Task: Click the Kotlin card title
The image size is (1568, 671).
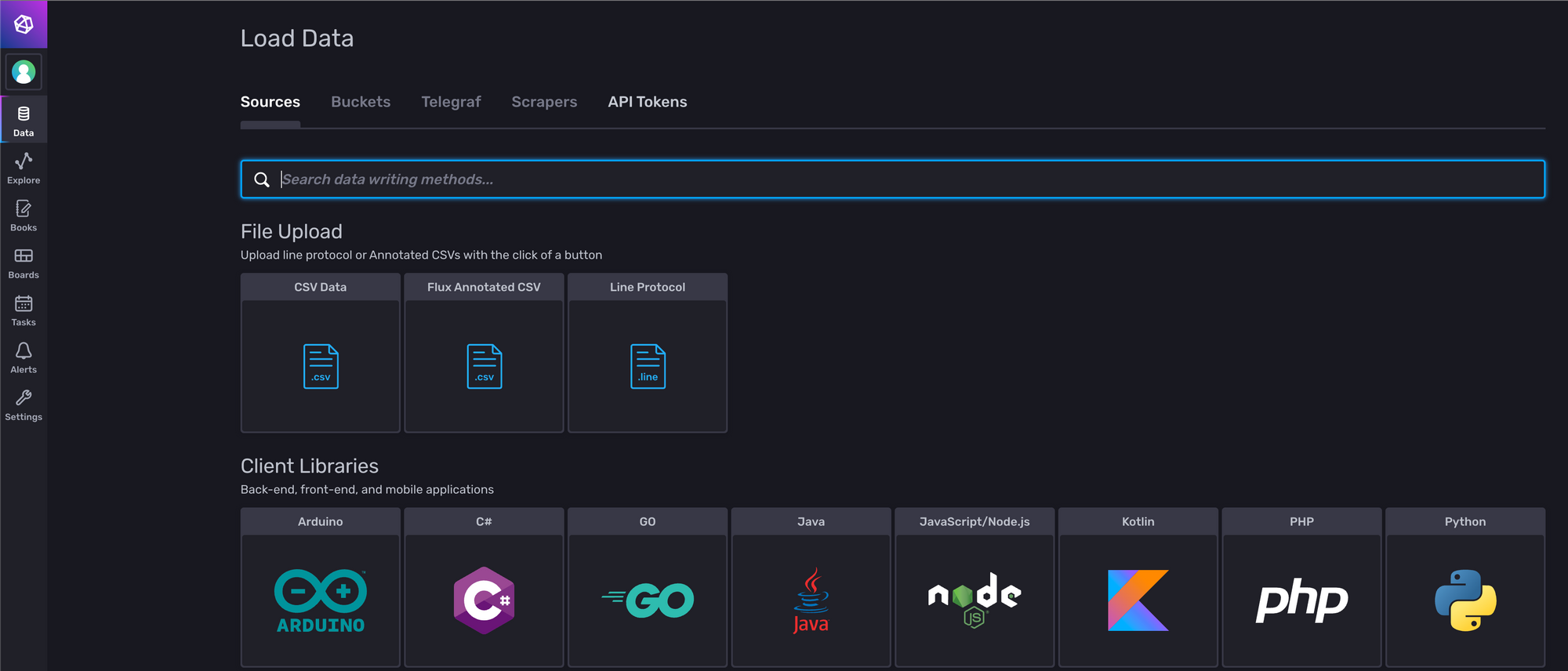Action: tap(1138, 521)
